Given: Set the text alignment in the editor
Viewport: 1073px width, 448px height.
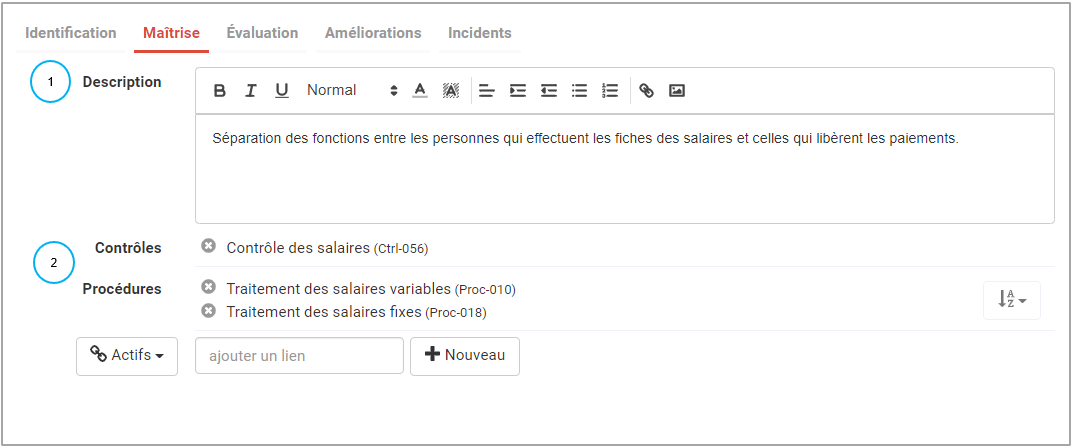Looking at the screenshot, I should click(x=487, y=91).
